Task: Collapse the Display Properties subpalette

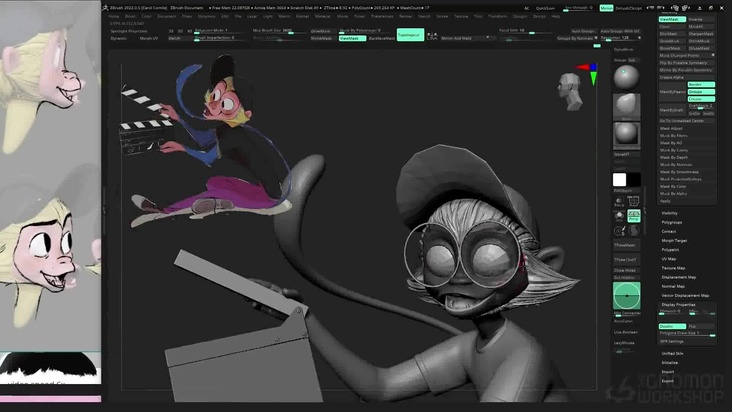Action: (678, 305)
